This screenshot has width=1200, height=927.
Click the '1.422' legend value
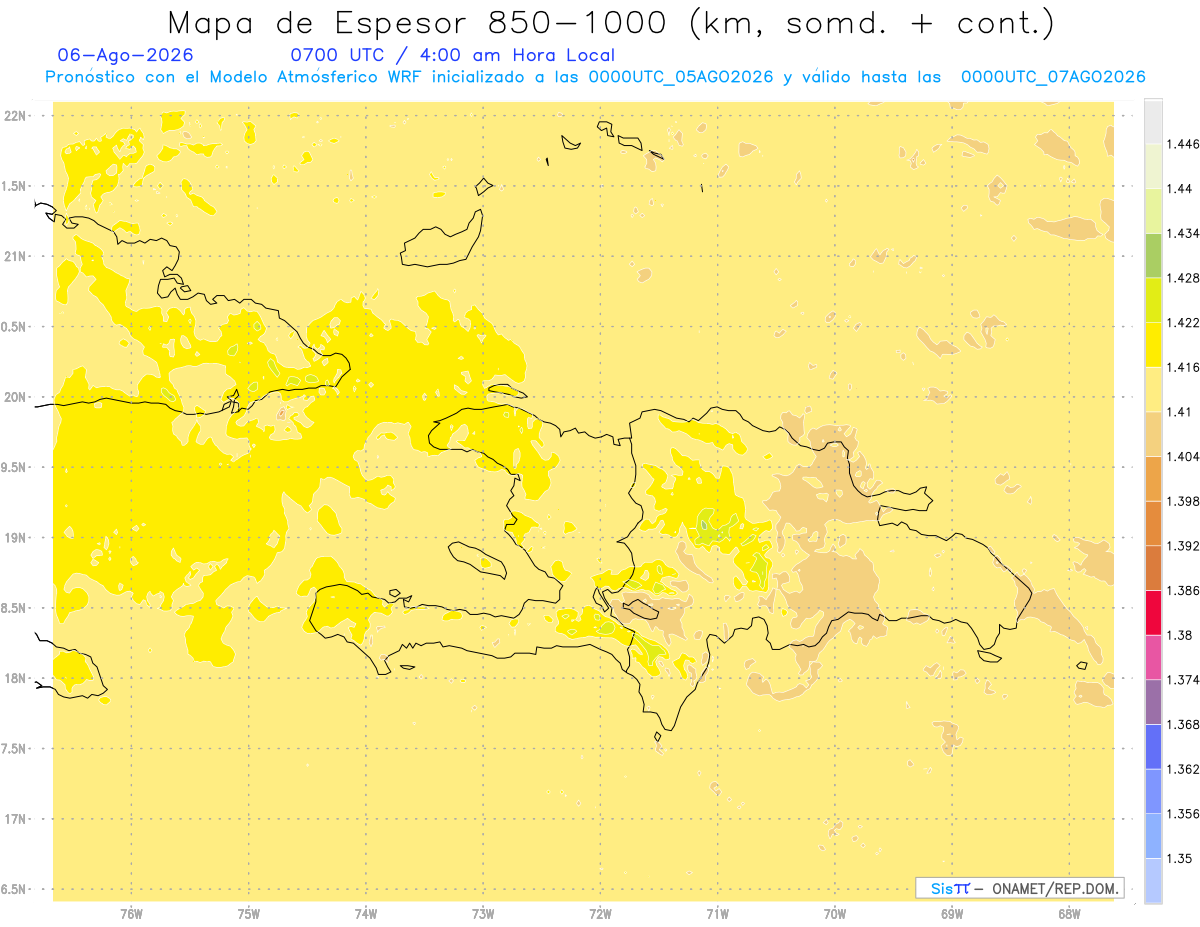pos(1183,323)
